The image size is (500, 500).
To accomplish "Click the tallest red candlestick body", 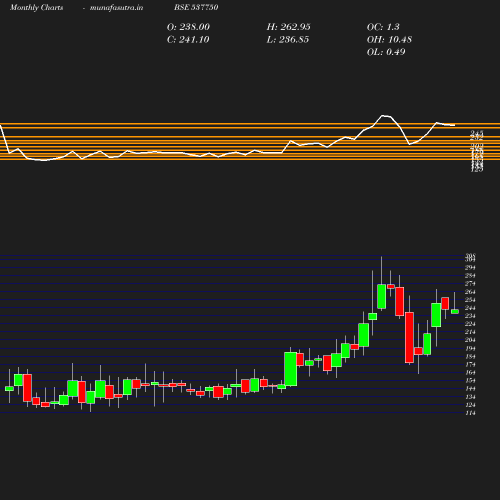I will click(409, 337).
